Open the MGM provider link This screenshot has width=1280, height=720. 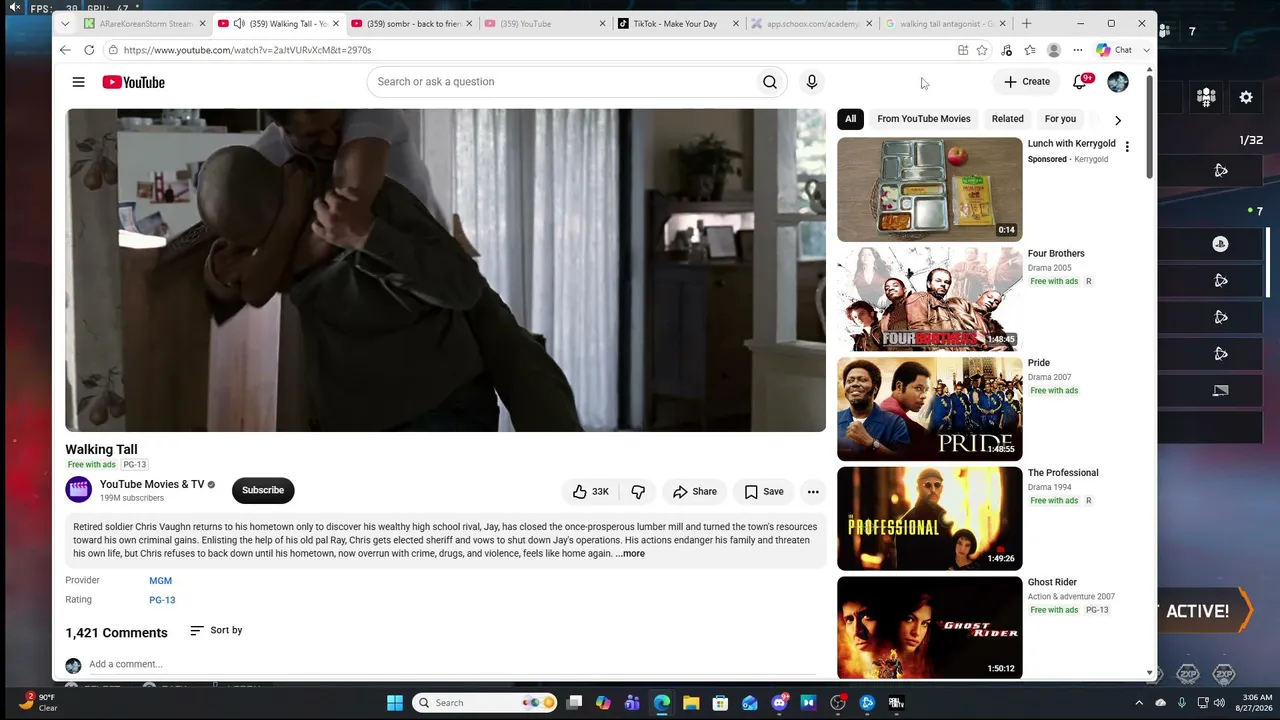click(160, 581)
